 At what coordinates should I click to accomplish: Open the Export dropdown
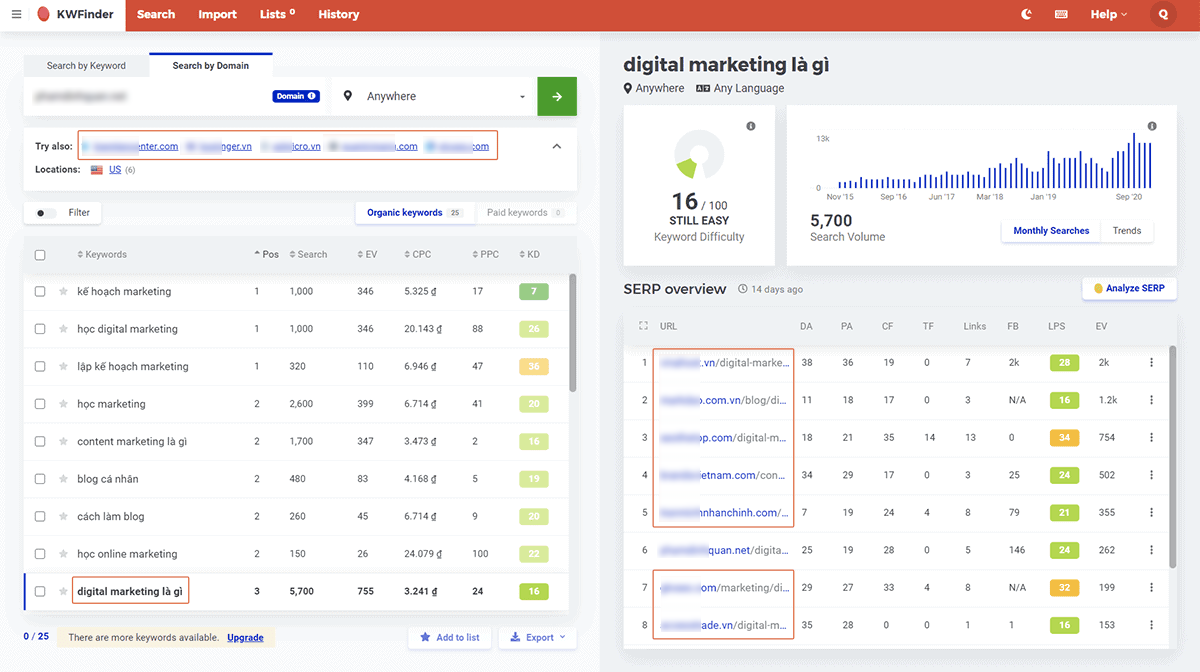point(537,637)
